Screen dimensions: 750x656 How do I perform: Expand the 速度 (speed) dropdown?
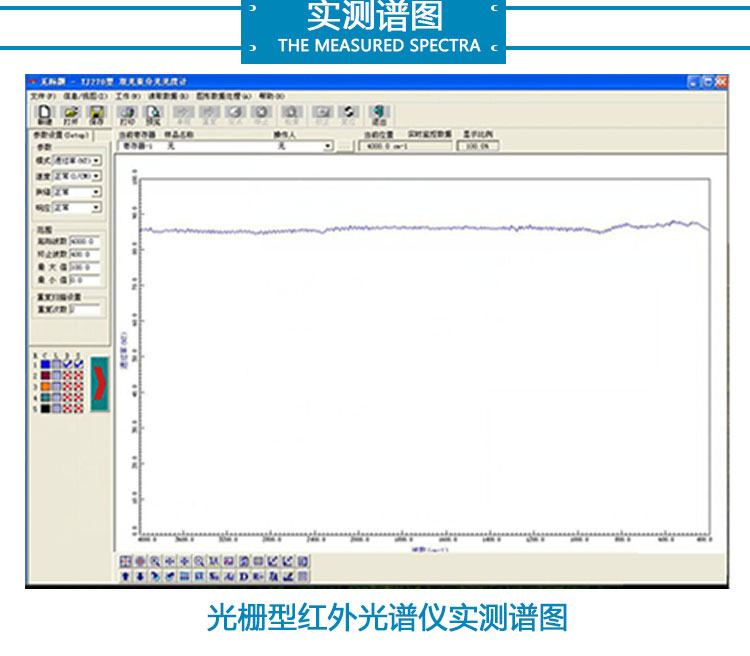(x=96, y=176)
